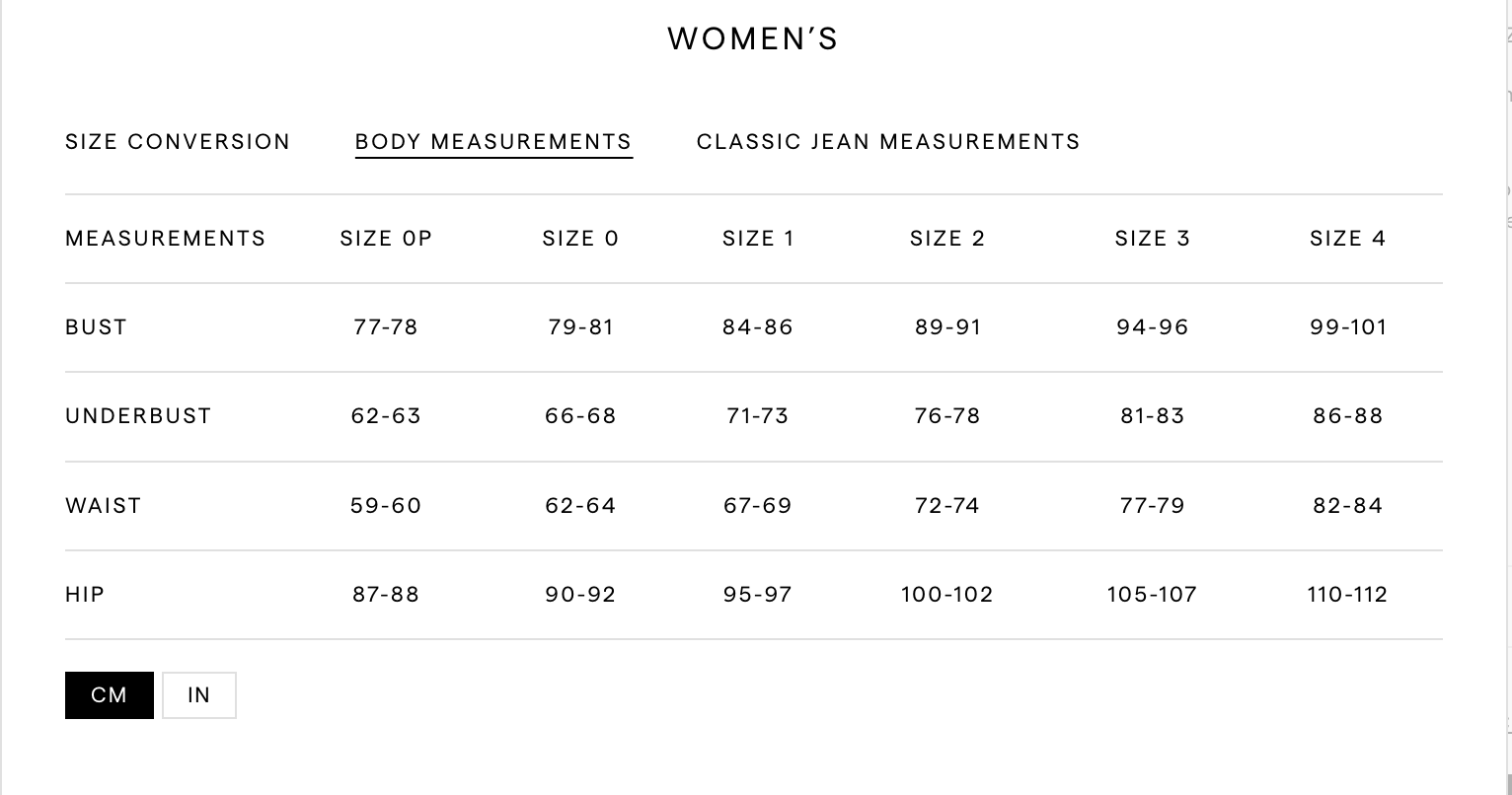Toggle measurements to IN
The image size is (1512, 795).
[x=199, y=695]
